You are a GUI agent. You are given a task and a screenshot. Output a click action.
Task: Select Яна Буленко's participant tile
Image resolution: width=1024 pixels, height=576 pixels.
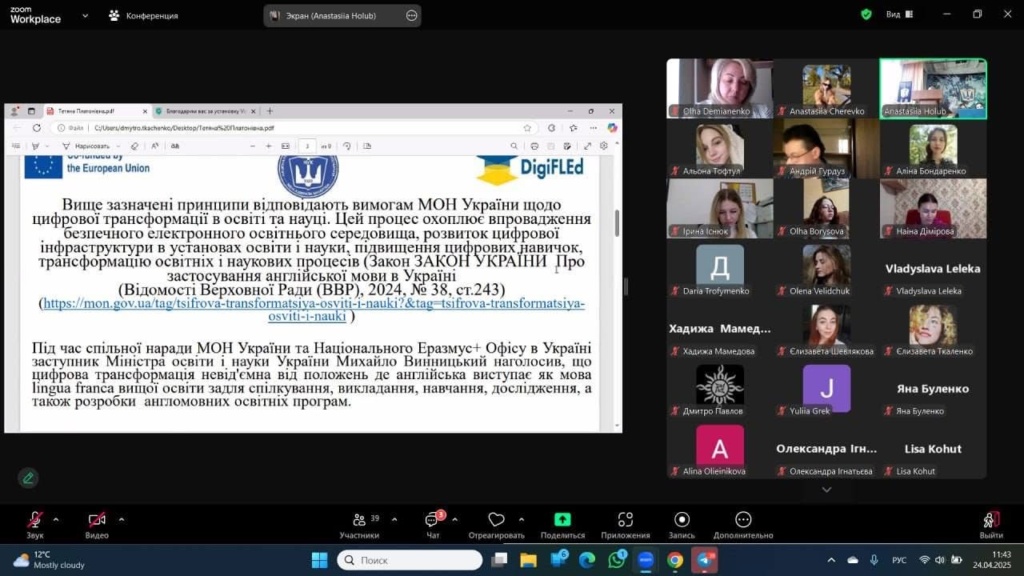click(933, 389)
